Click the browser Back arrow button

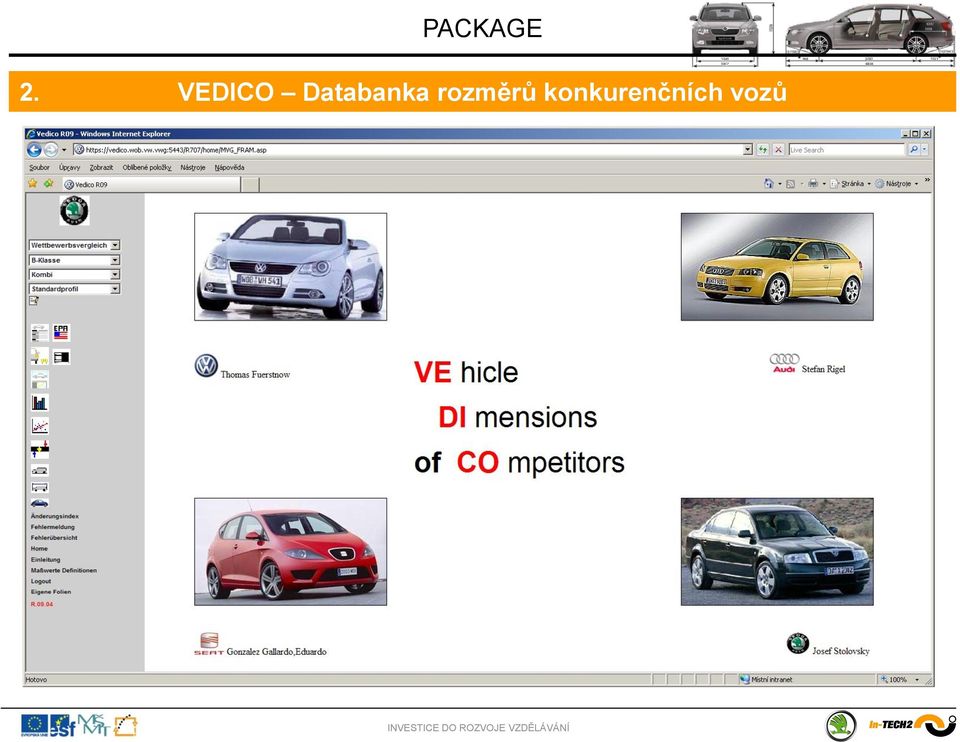(34, 149)
